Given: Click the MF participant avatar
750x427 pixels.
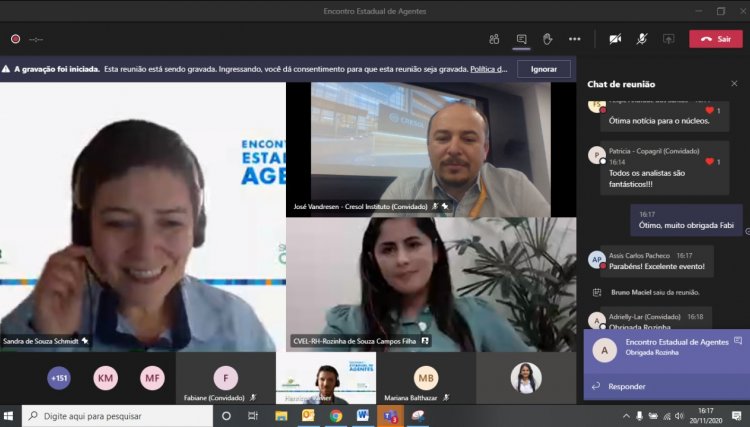Looking at the screenshot, I should coord(152,378).
